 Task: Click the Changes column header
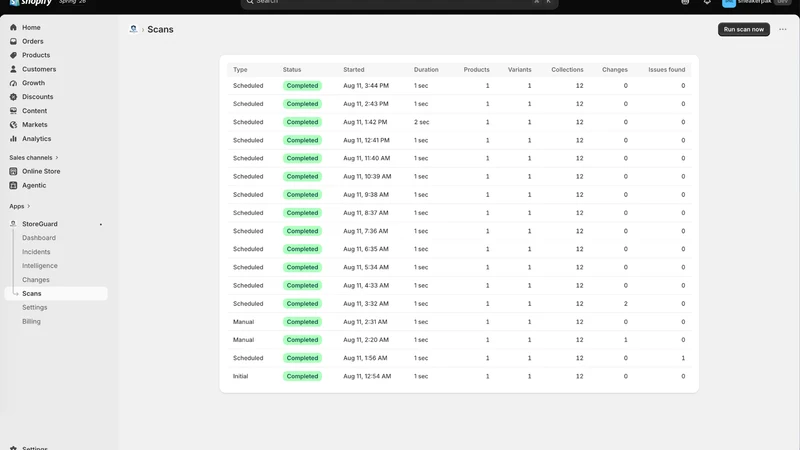(x=615, y=69)
